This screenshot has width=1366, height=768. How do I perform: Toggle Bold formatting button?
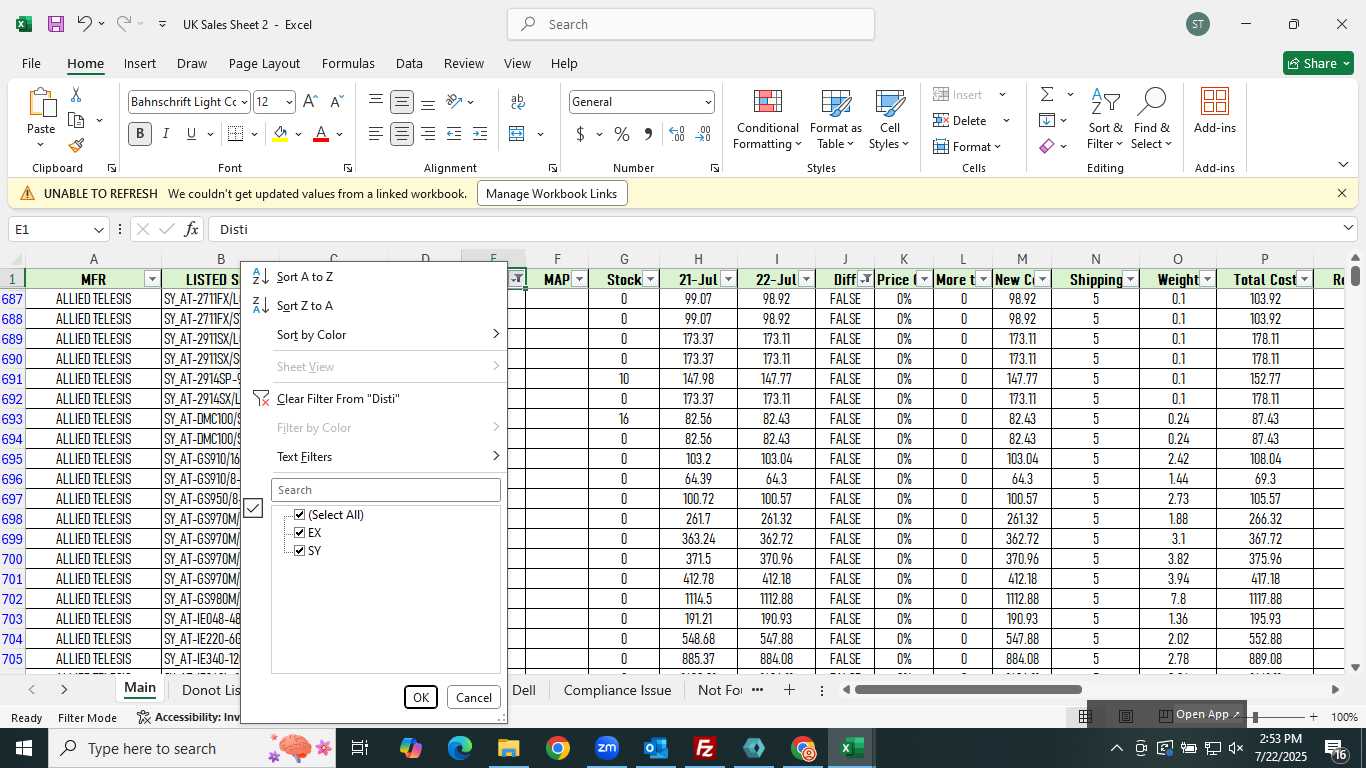click(140, 134)
